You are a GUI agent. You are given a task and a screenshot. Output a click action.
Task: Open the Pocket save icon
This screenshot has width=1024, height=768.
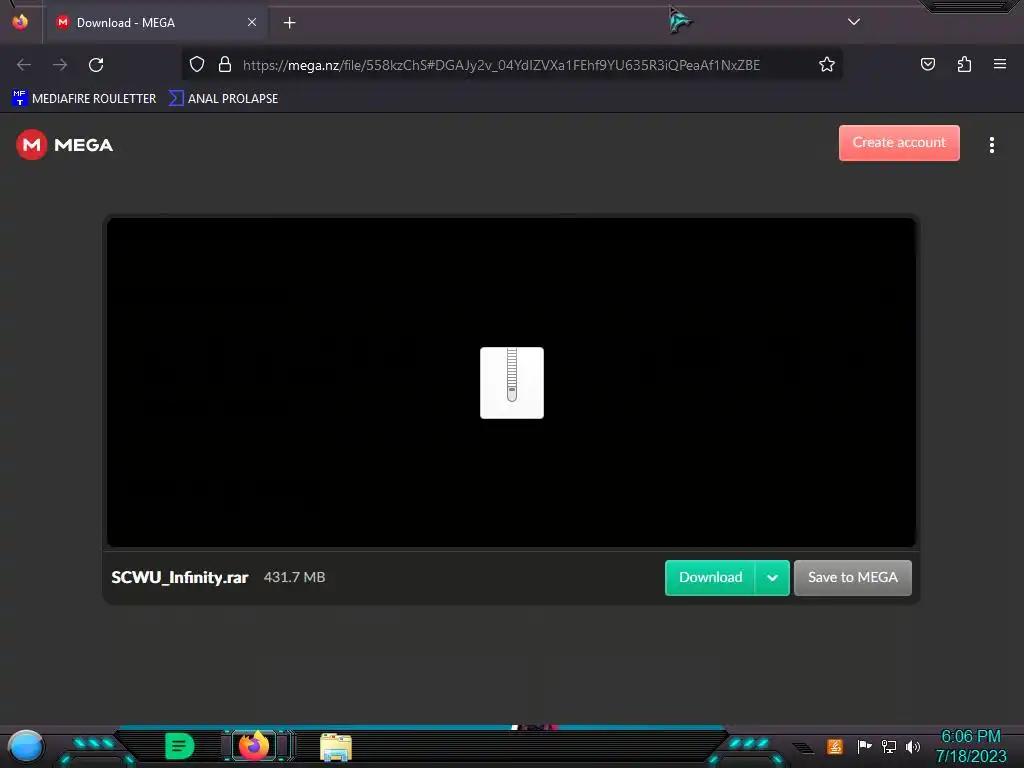click(927, 64)
